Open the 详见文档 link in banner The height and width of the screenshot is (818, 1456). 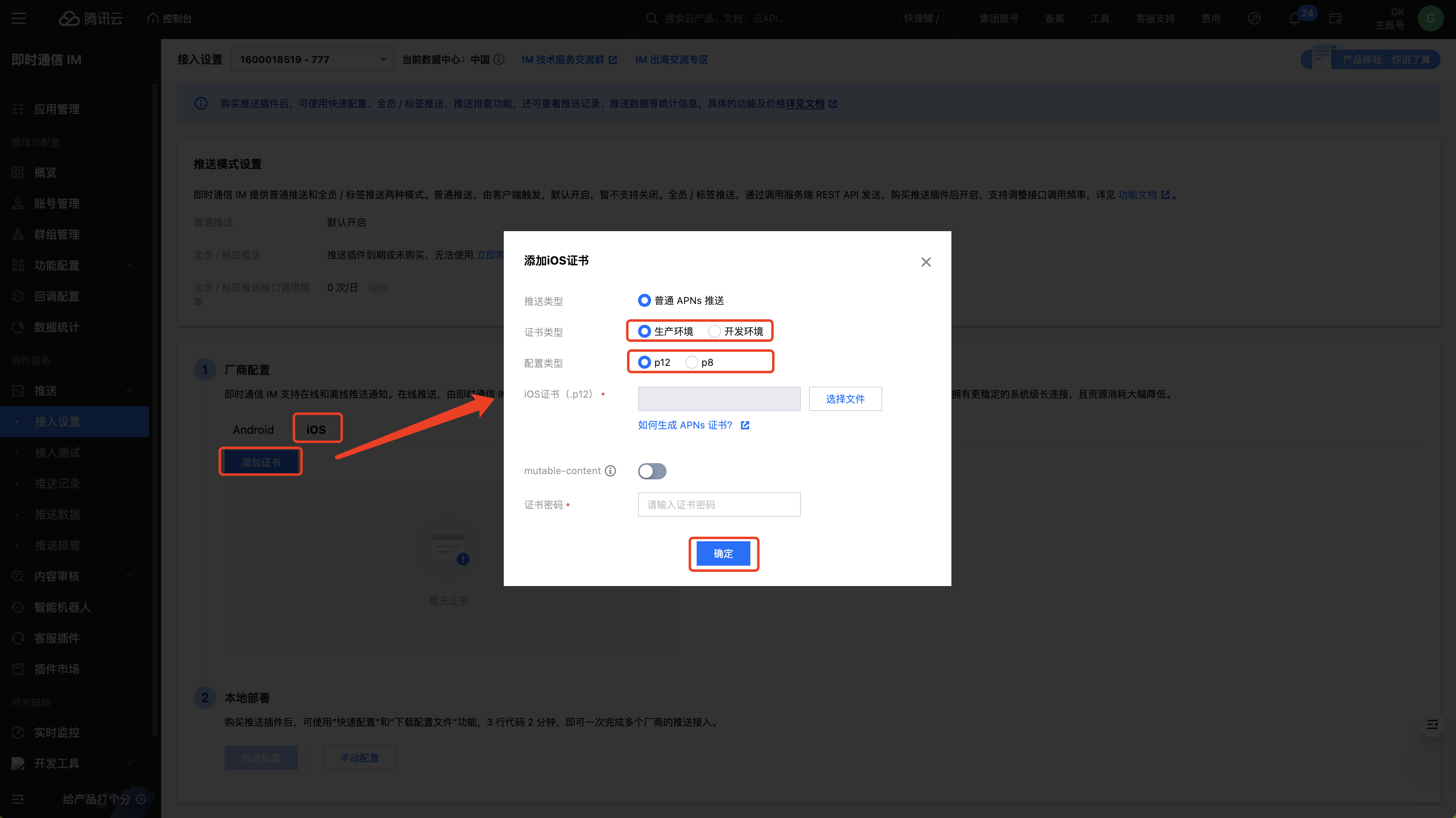pyautogui.click(x=805, y=104)
